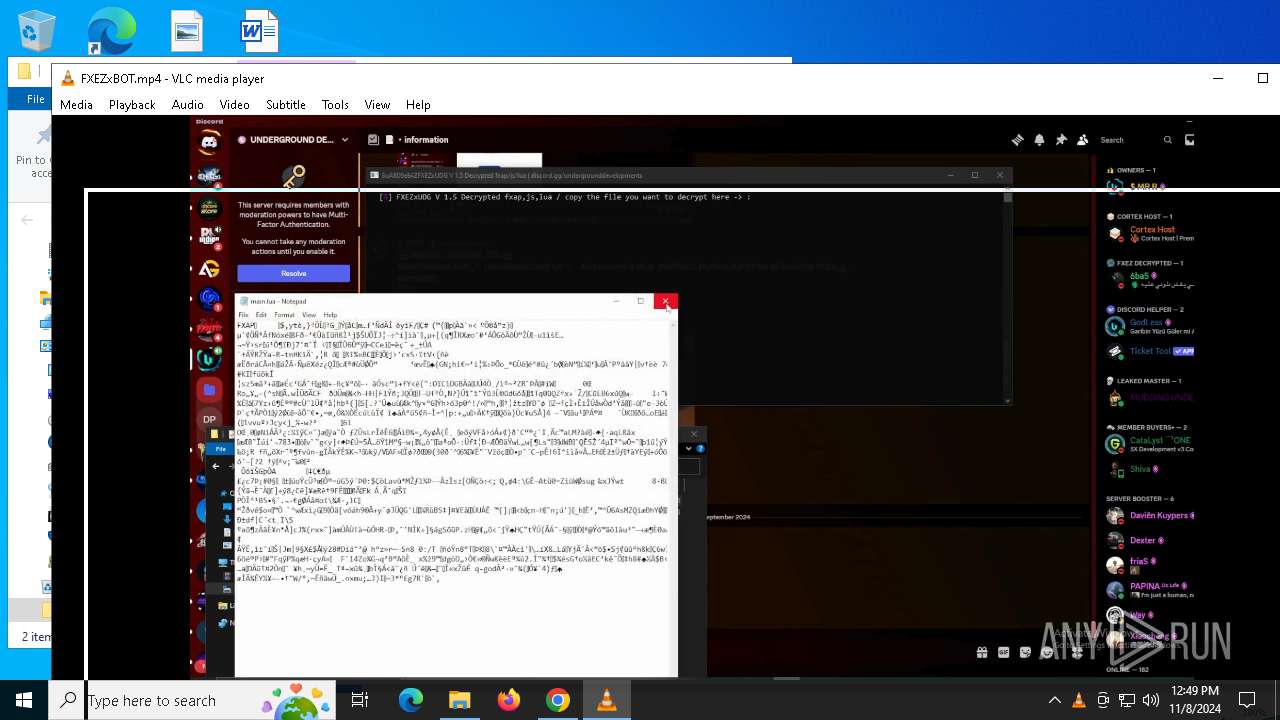This screenshot has height=720, width=1280.
Task: Open the Tools menu in VLC
Action: (335, 104)
